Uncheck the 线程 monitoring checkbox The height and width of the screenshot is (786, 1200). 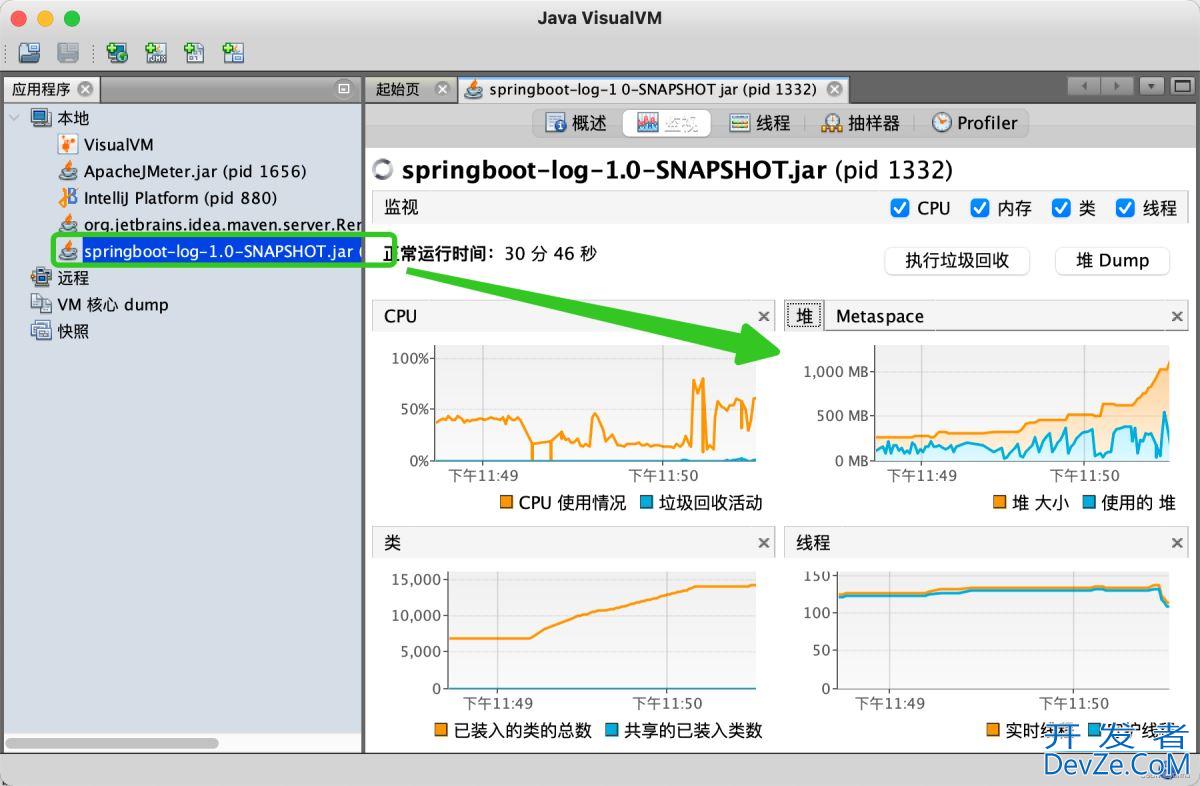coord(1125,208)
